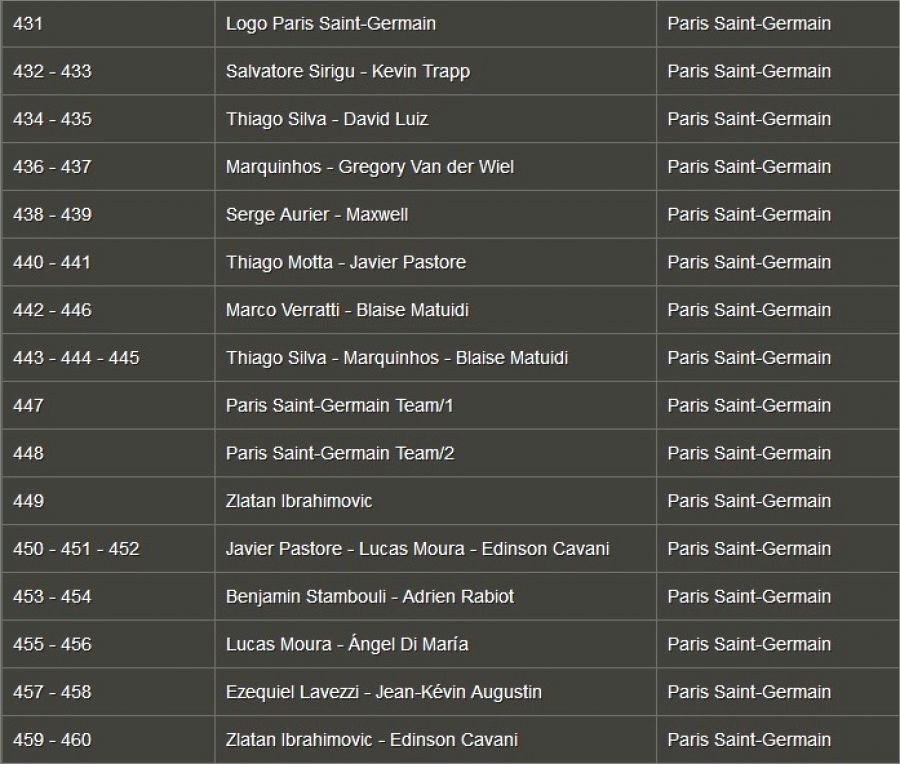Click the "Logo Paris Saint-Germain" cell
Screen dimensions: 900x764
(331, 23)
